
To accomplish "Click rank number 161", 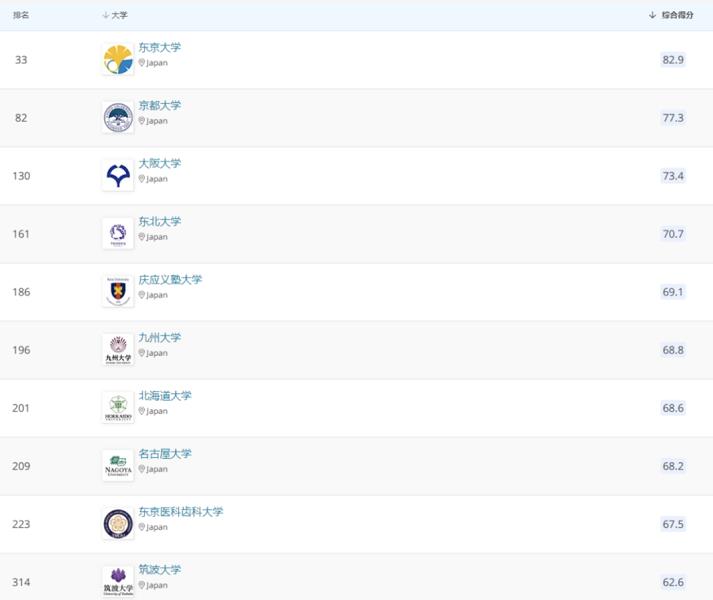I will coord(21,234).
